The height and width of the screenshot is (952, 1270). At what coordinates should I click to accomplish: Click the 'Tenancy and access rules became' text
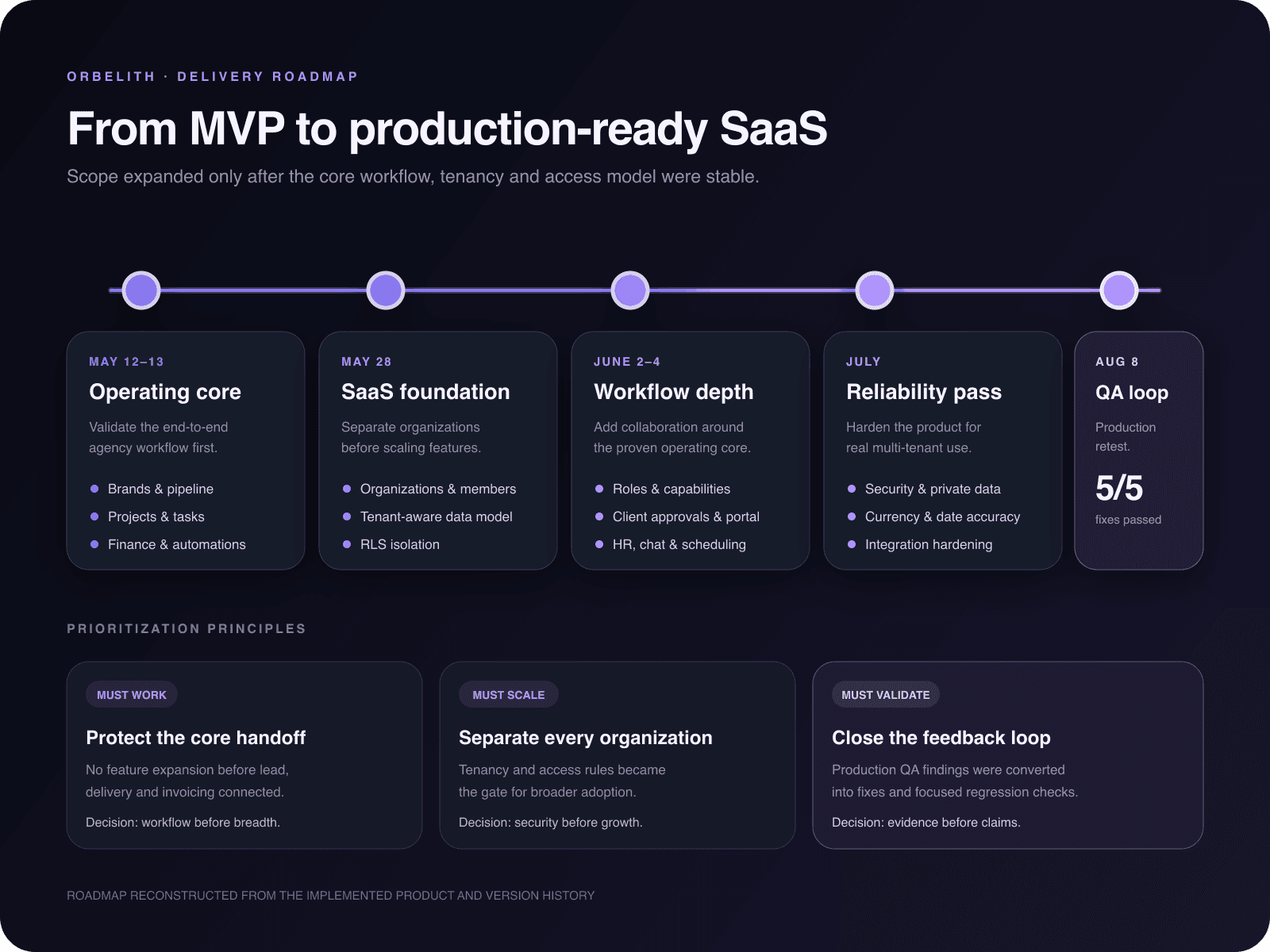coord(562,781)
